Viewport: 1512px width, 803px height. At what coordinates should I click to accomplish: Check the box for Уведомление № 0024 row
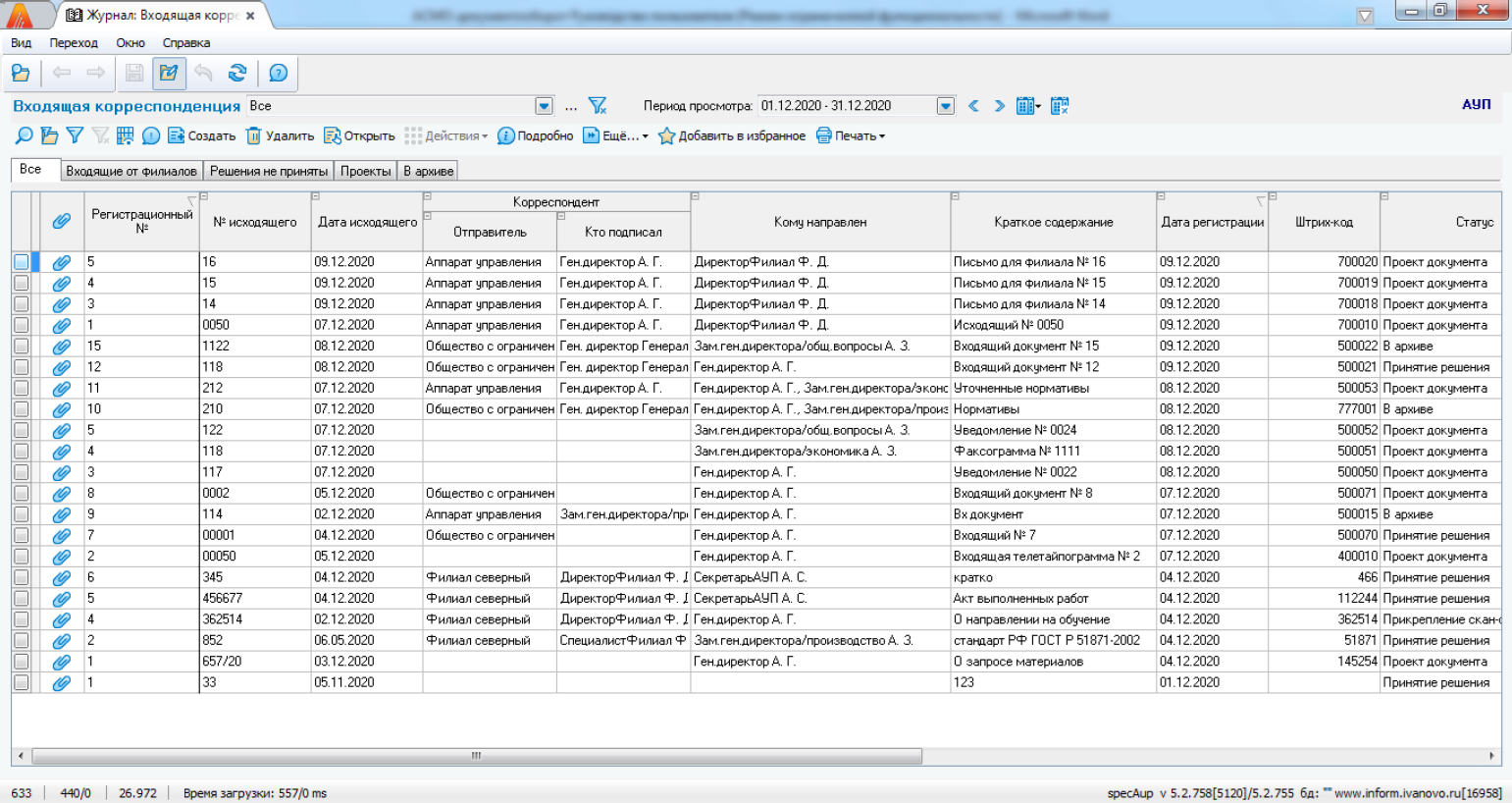21,430
